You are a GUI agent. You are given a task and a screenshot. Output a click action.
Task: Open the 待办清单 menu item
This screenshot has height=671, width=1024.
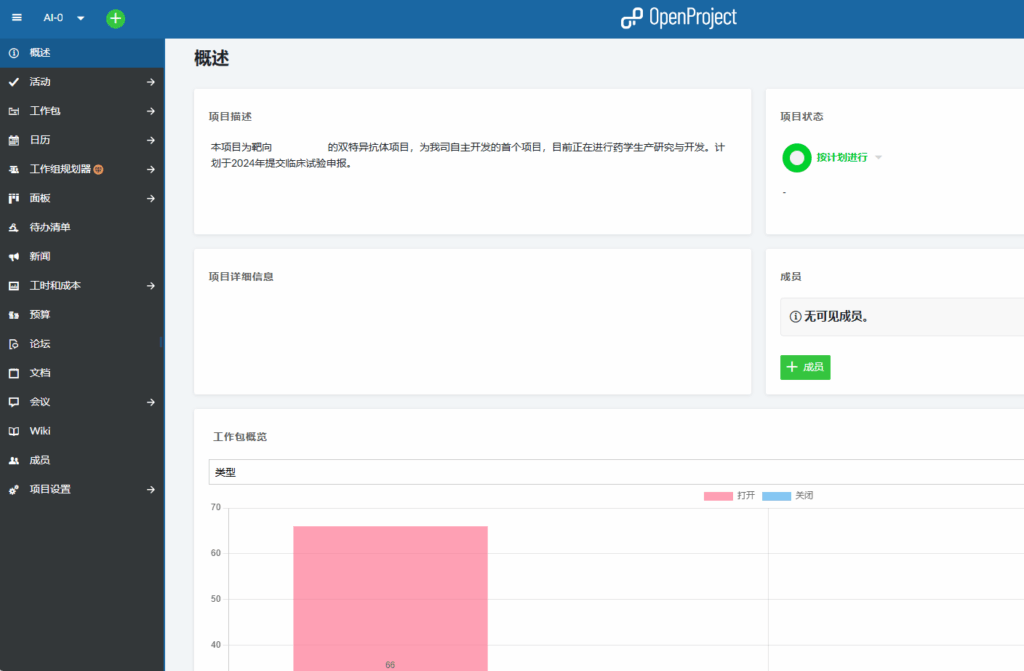point(82,227)
